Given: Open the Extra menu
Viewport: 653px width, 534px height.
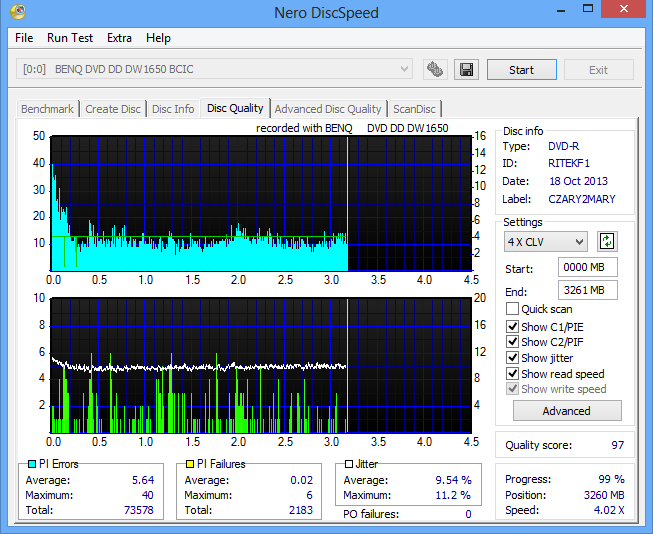Looking at the screenshot, I should 119,38.
